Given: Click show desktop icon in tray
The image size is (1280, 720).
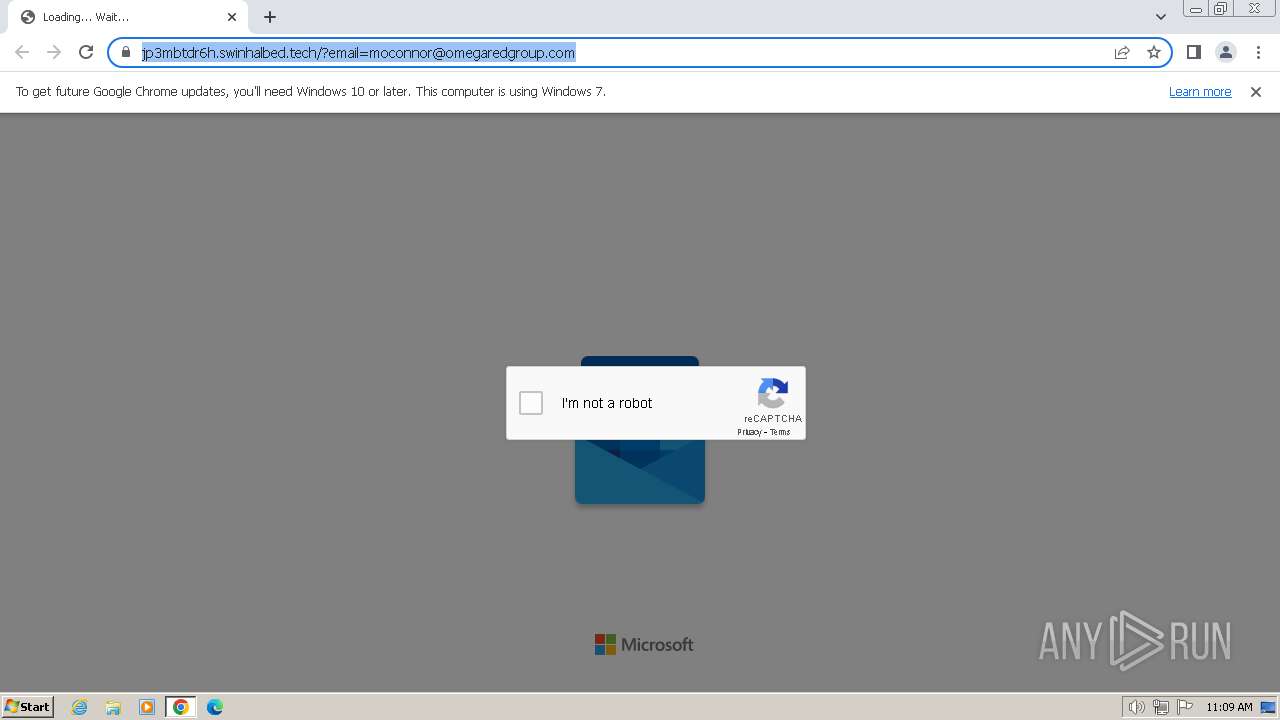Looking at the screenshot, I should tap(1268, 707).
